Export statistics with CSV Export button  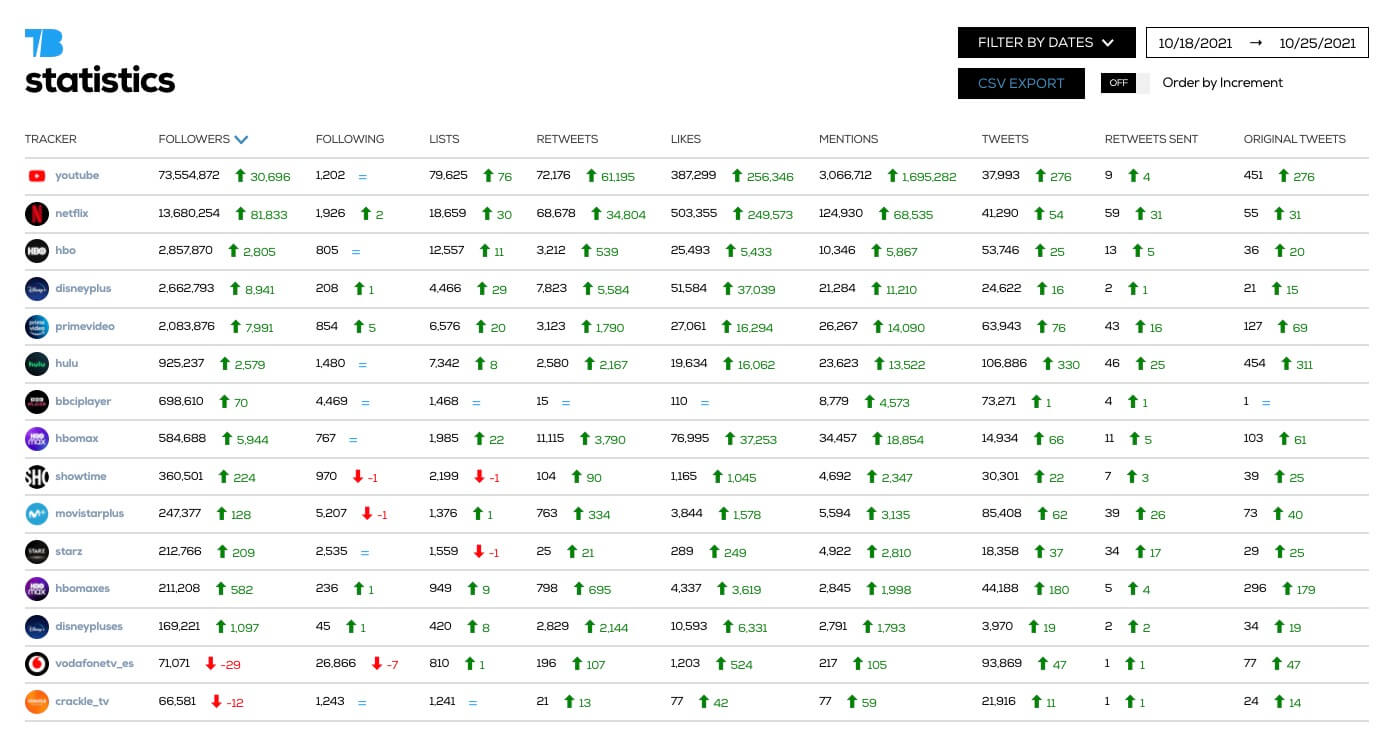click(1021, 83)
